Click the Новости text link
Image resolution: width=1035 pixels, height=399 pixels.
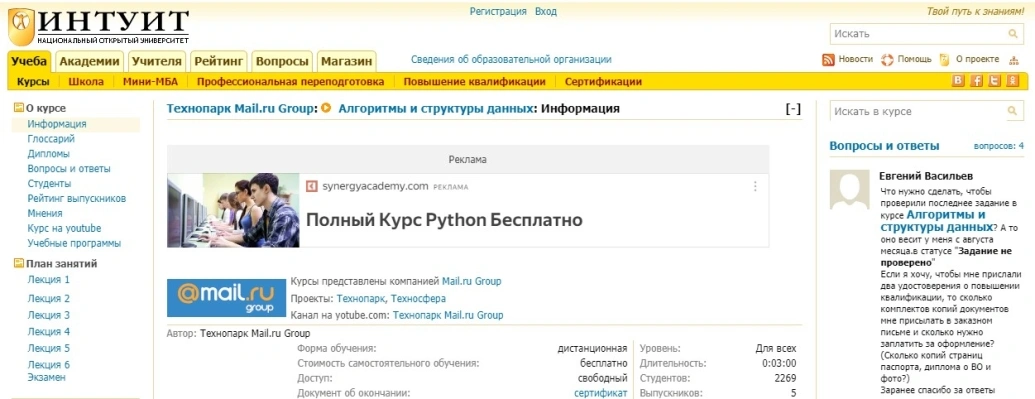[856, 59]
